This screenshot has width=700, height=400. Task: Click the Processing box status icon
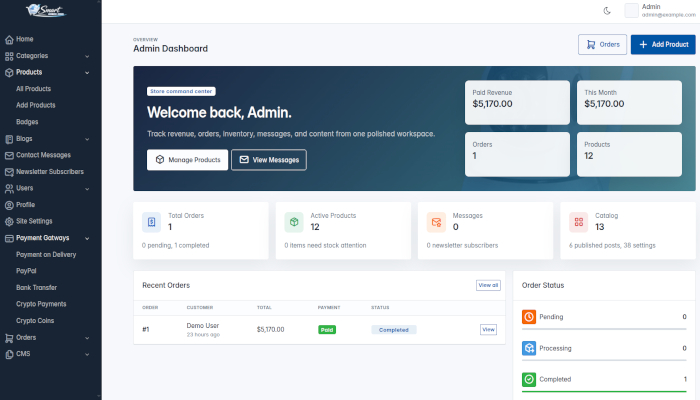click(529, 348)
